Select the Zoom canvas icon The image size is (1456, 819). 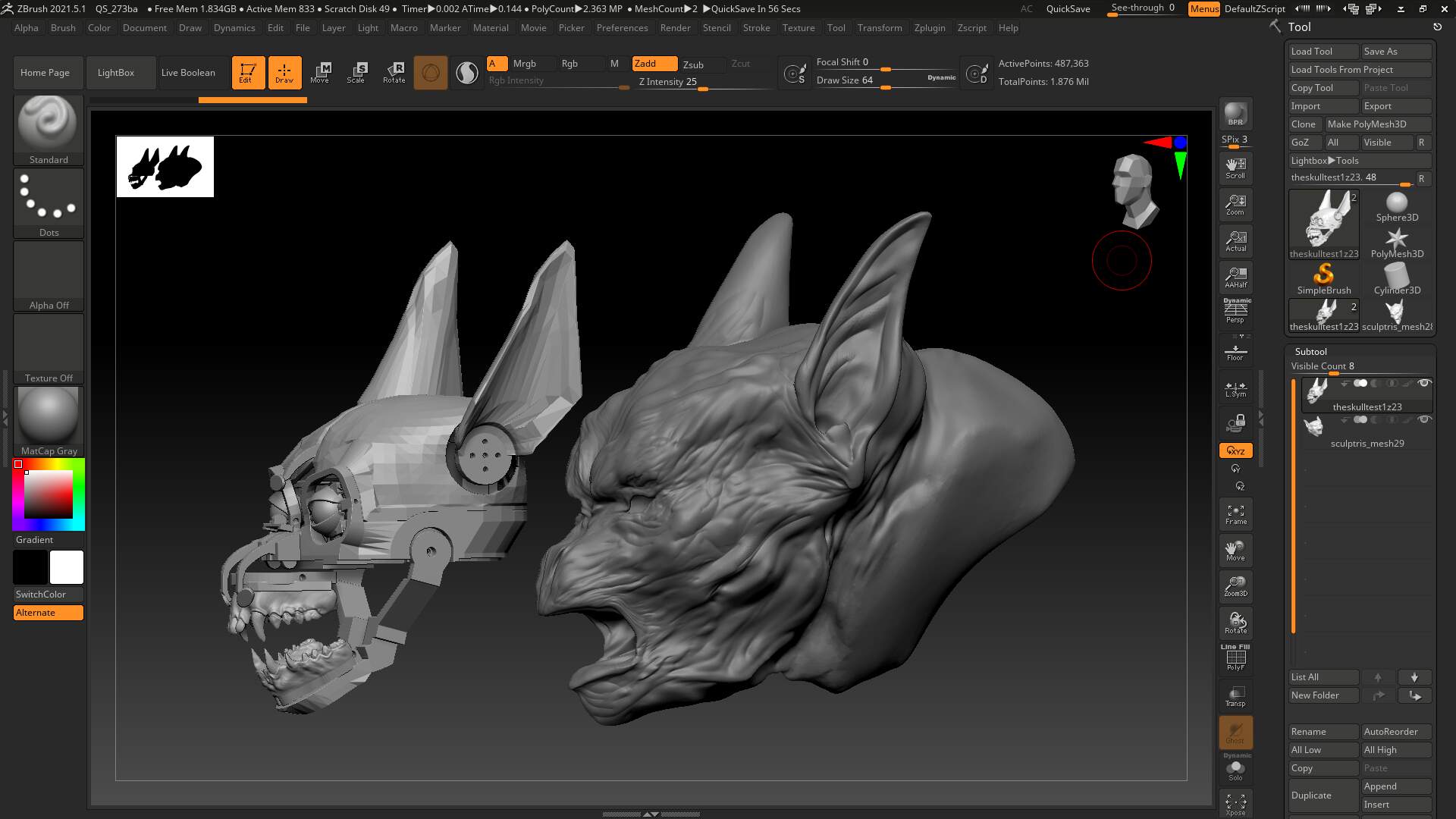point(1235,204)
